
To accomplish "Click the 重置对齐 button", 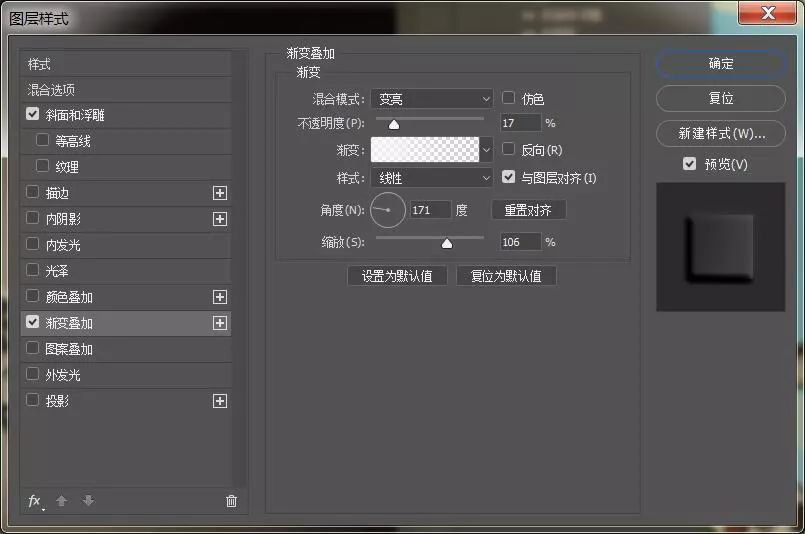I will pos(528,210).
